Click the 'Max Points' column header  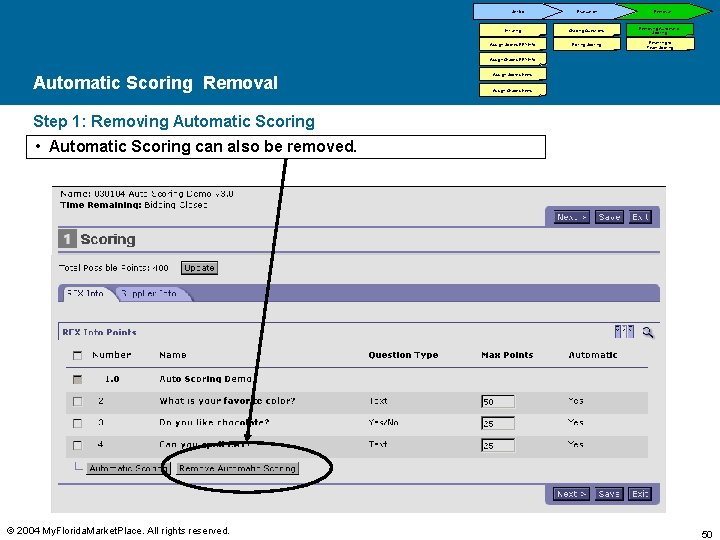(x=507, y=355)
